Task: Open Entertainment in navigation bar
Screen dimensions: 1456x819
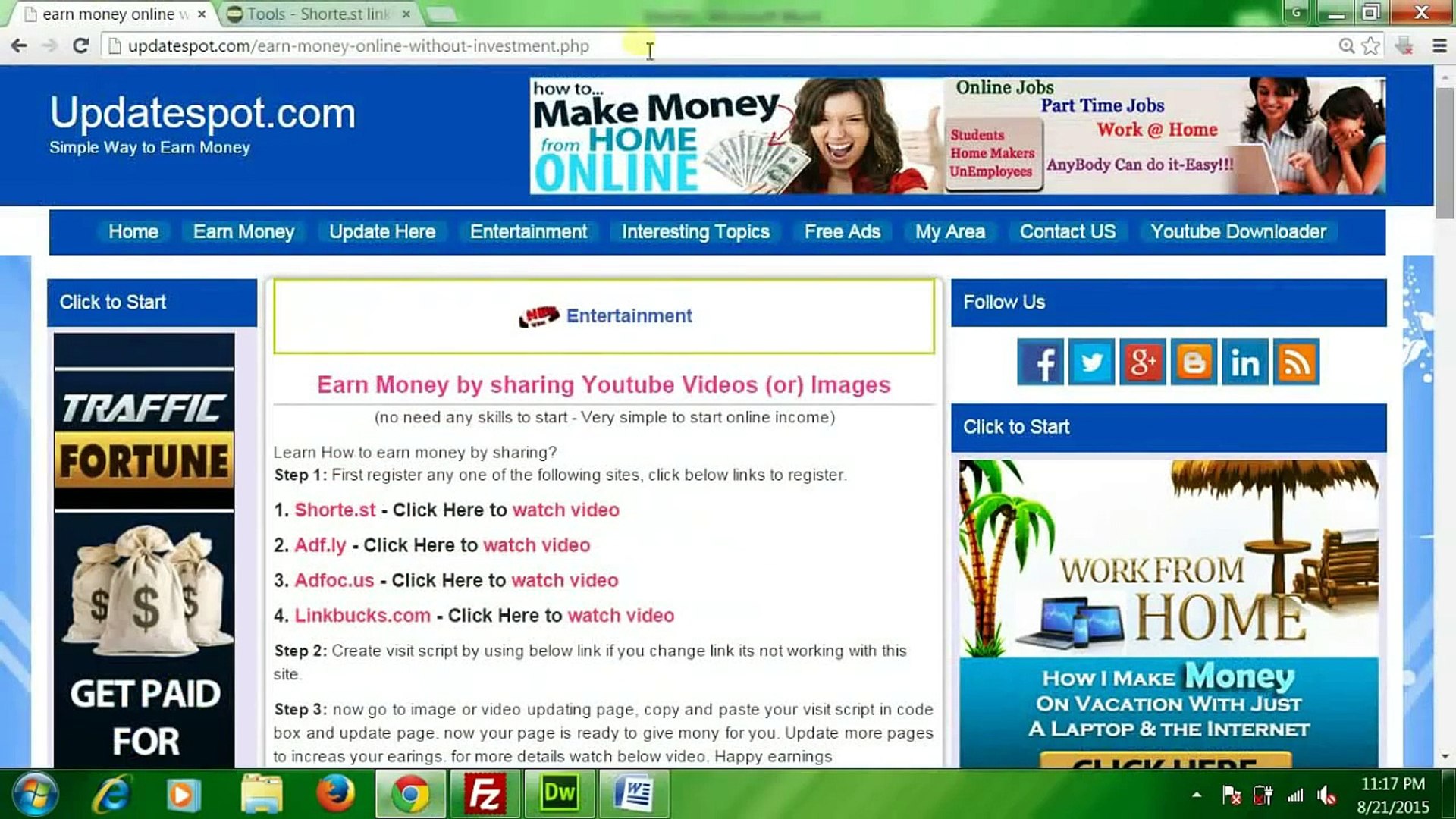Action: point(529,232)
